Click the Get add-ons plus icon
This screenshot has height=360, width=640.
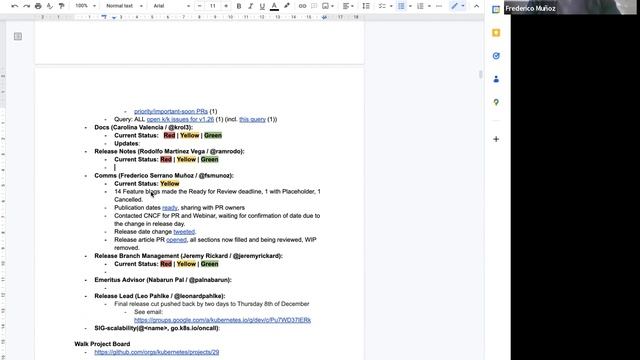click(x=496, y=139)
